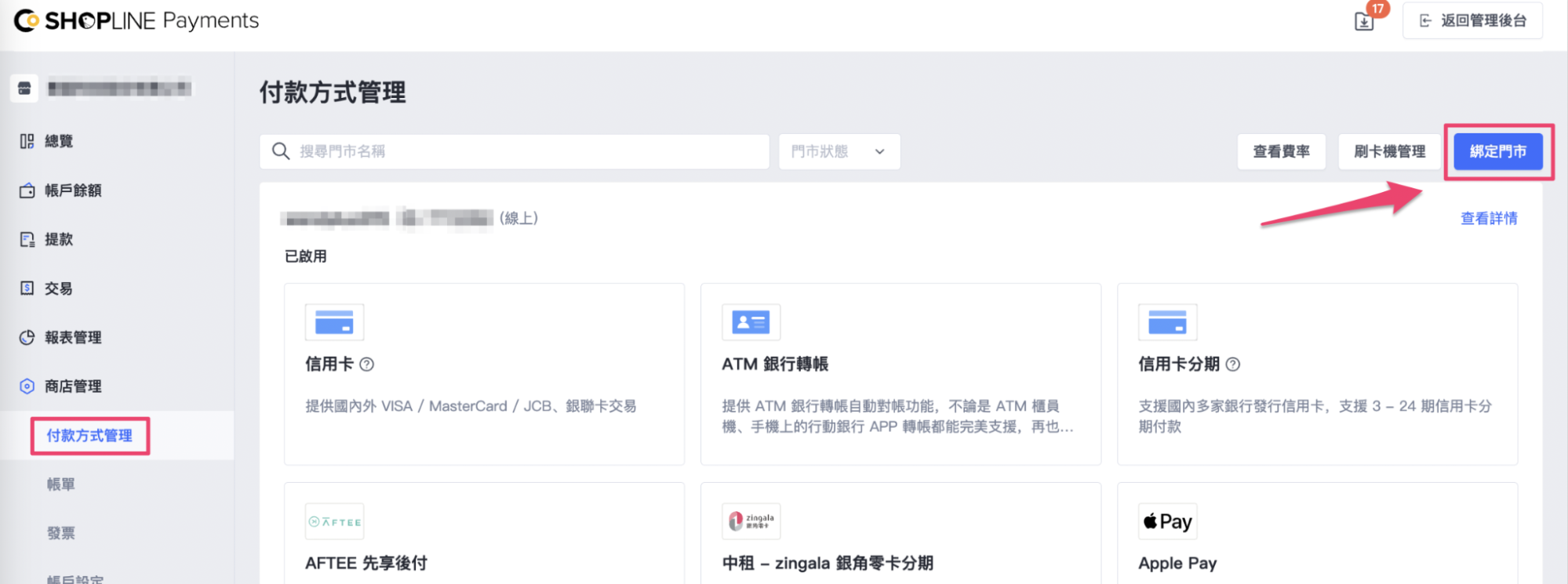Image resolution: width=1568 pixels, height=584 pixels.
Task: Click the 提款 withdrawal icon
Action: click(x=27, y=239)
